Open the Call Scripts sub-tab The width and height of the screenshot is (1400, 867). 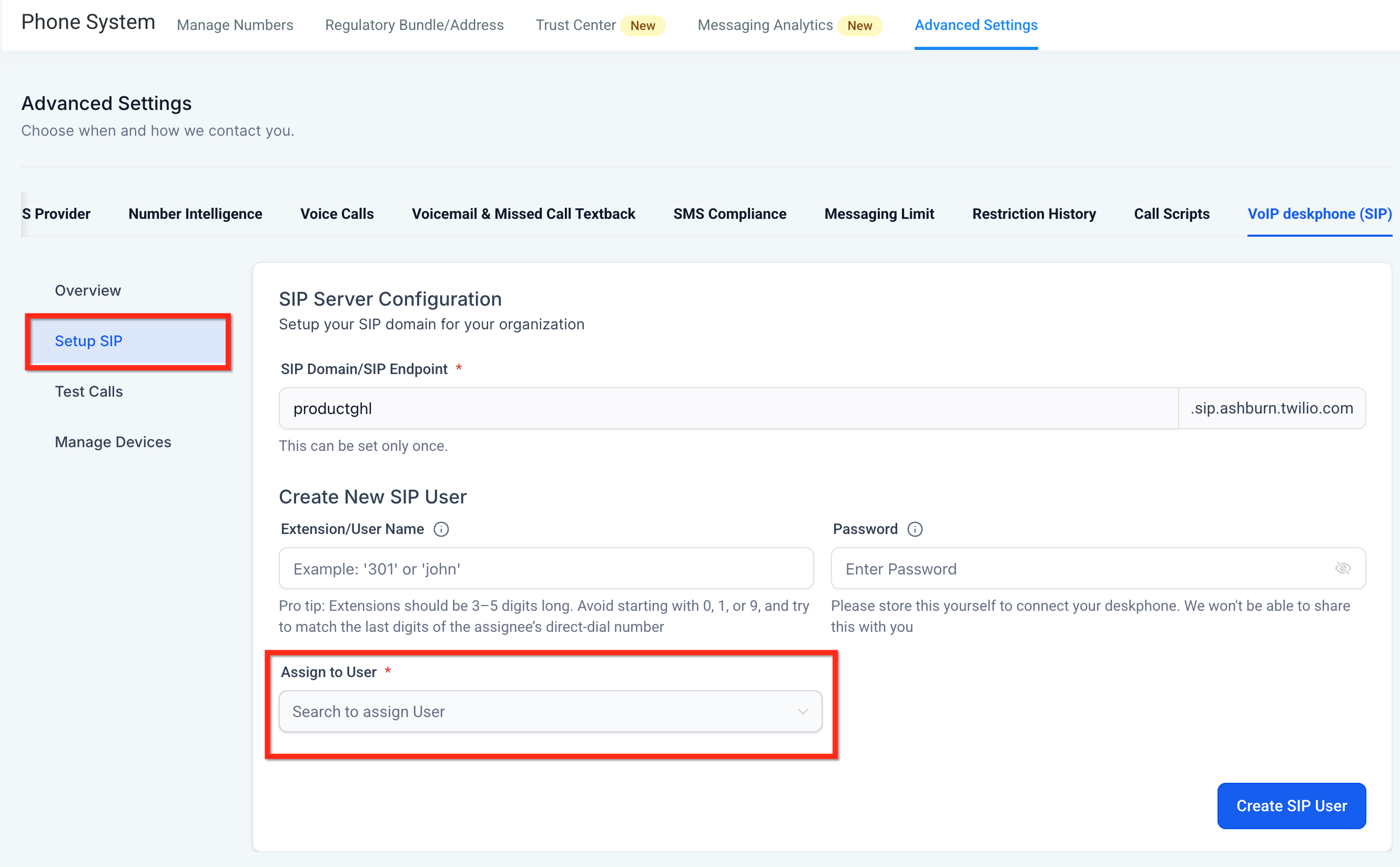1171,214
